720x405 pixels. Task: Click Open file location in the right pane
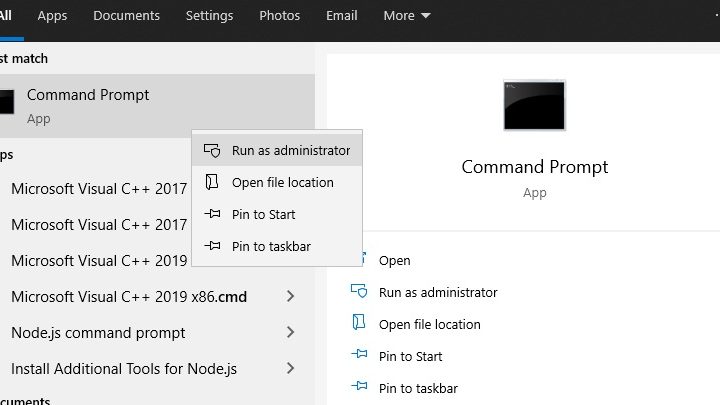(430, 325)
